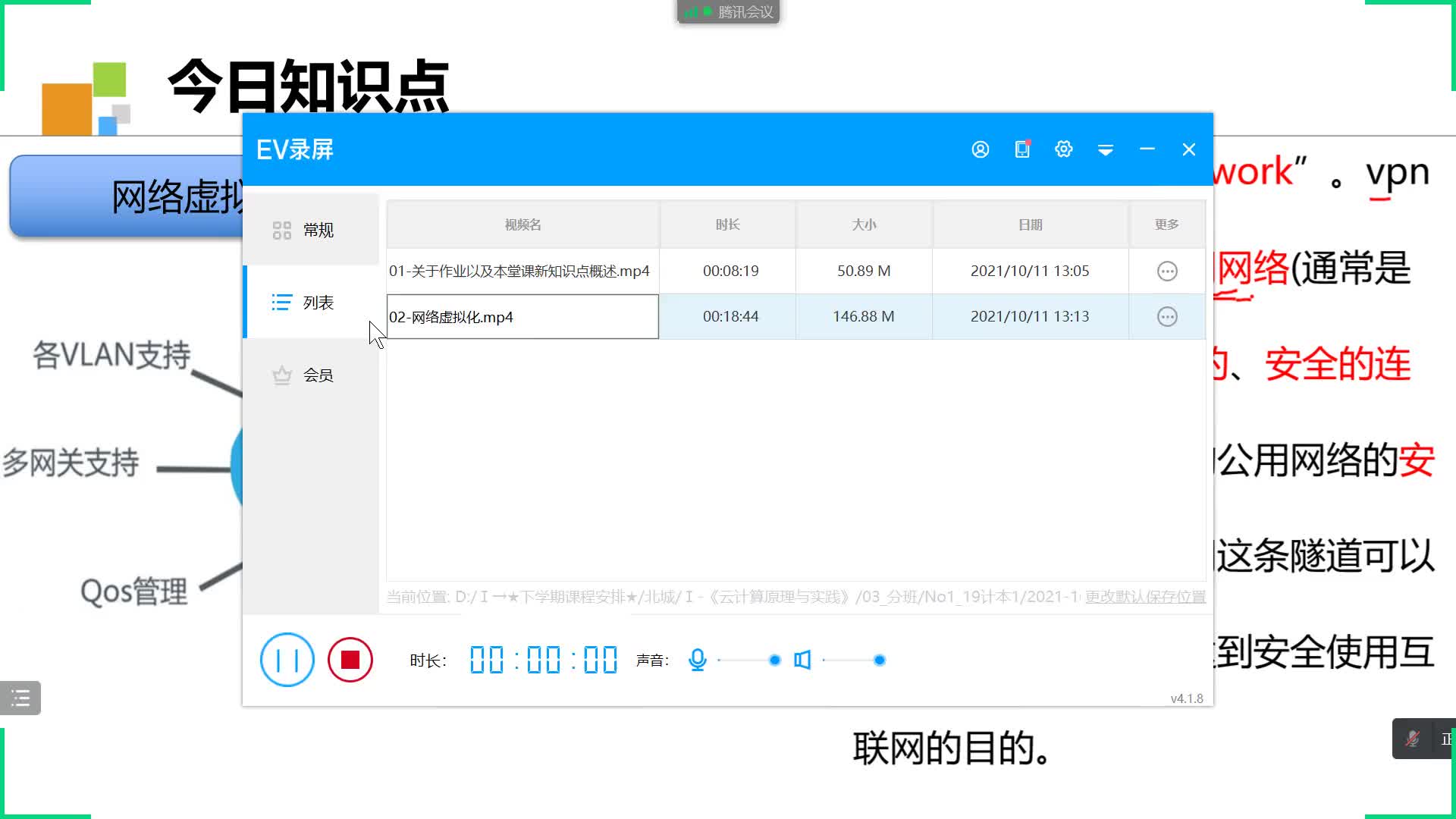This screenshot has height=819, width=1456.
Task: Open the slide list icon at bottom left
Action: (x=20, y=698)
